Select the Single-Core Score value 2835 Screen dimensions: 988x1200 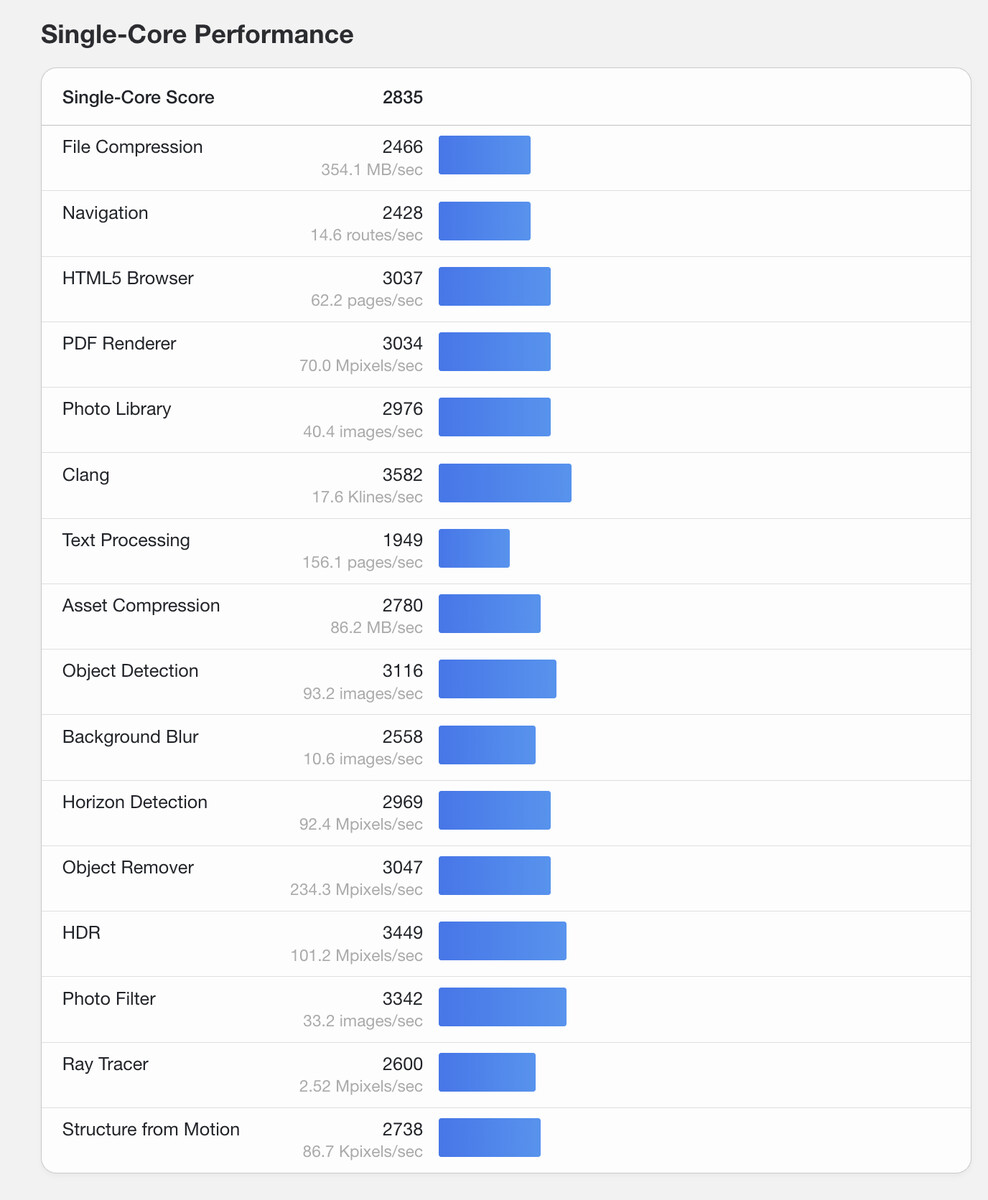coord(402,97)
